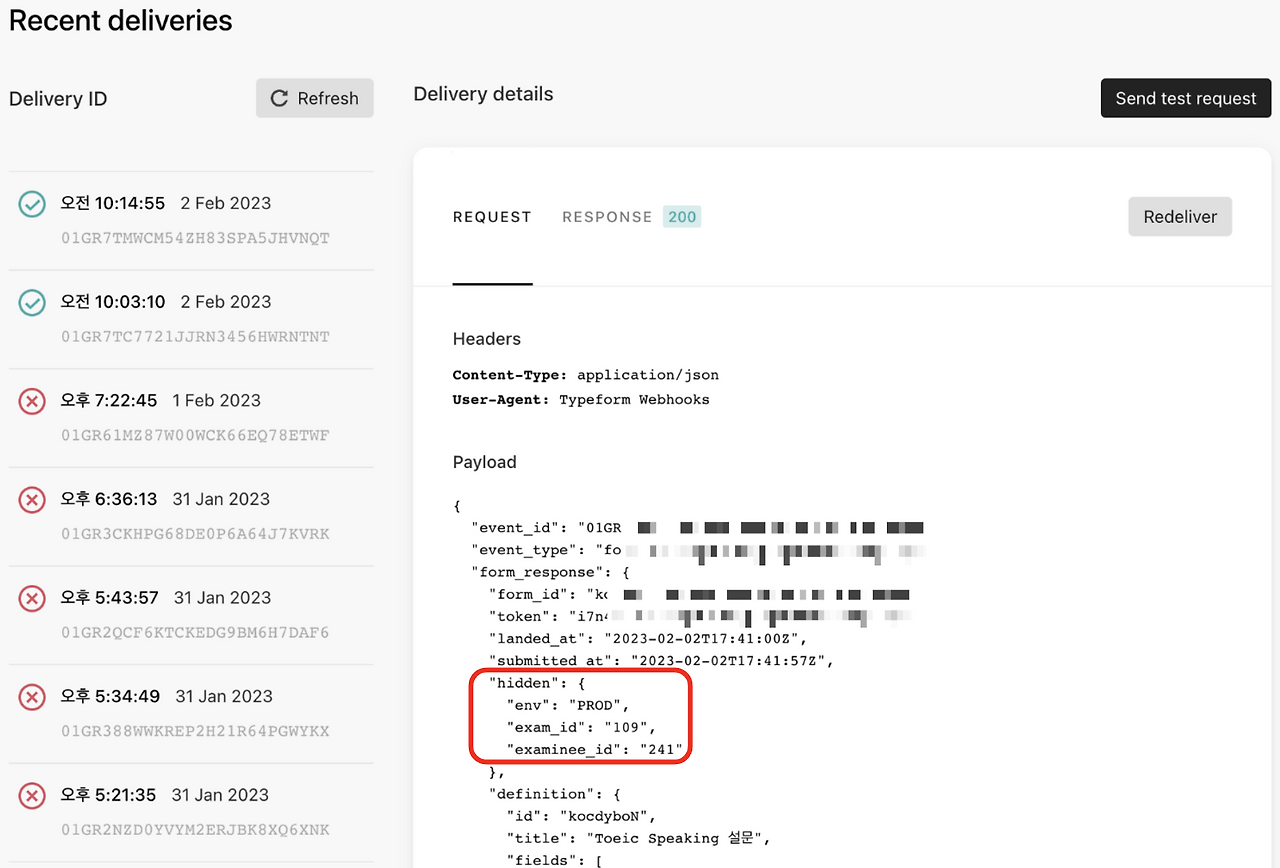Click the green check icon for 오전 10:03:10
This screenshot has width=1280, height=868.
tap(32, 303)
